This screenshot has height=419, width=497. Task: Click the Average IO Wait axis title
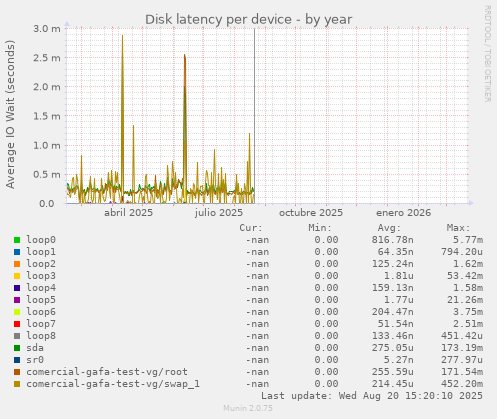pyautogui.click(x=10, y=114)
